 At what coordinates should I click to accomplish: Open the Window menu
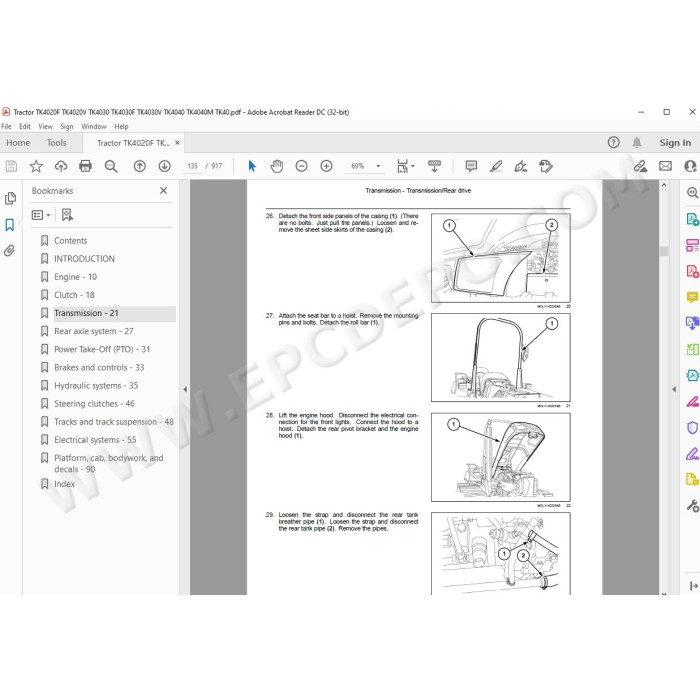pos(94,127)
